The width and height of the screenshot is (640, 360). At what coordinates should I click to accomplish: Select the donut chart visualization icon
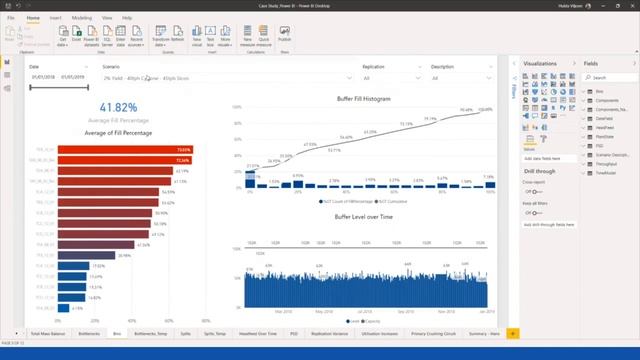pos(563,92)
